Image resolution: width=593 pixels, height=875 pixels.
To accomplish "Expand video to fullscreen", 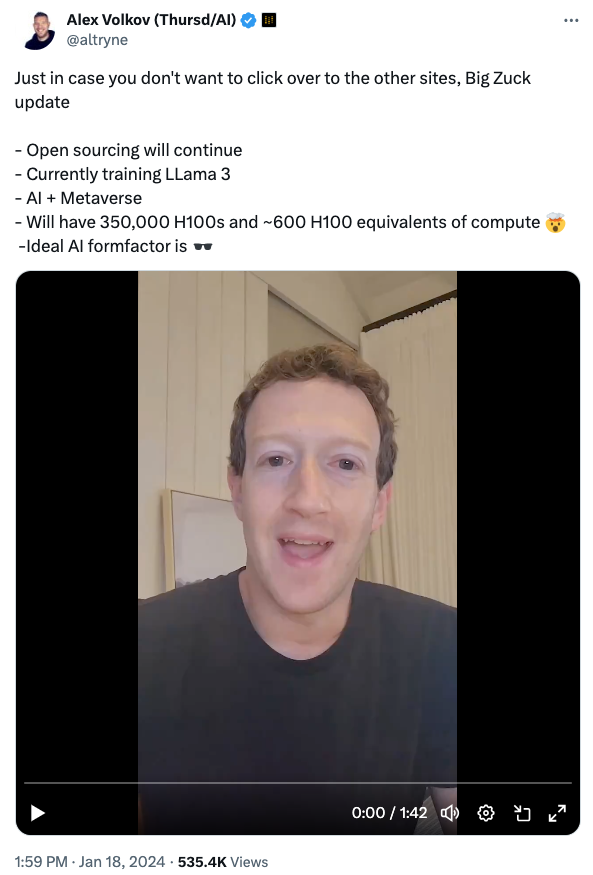I will (557, 813).
